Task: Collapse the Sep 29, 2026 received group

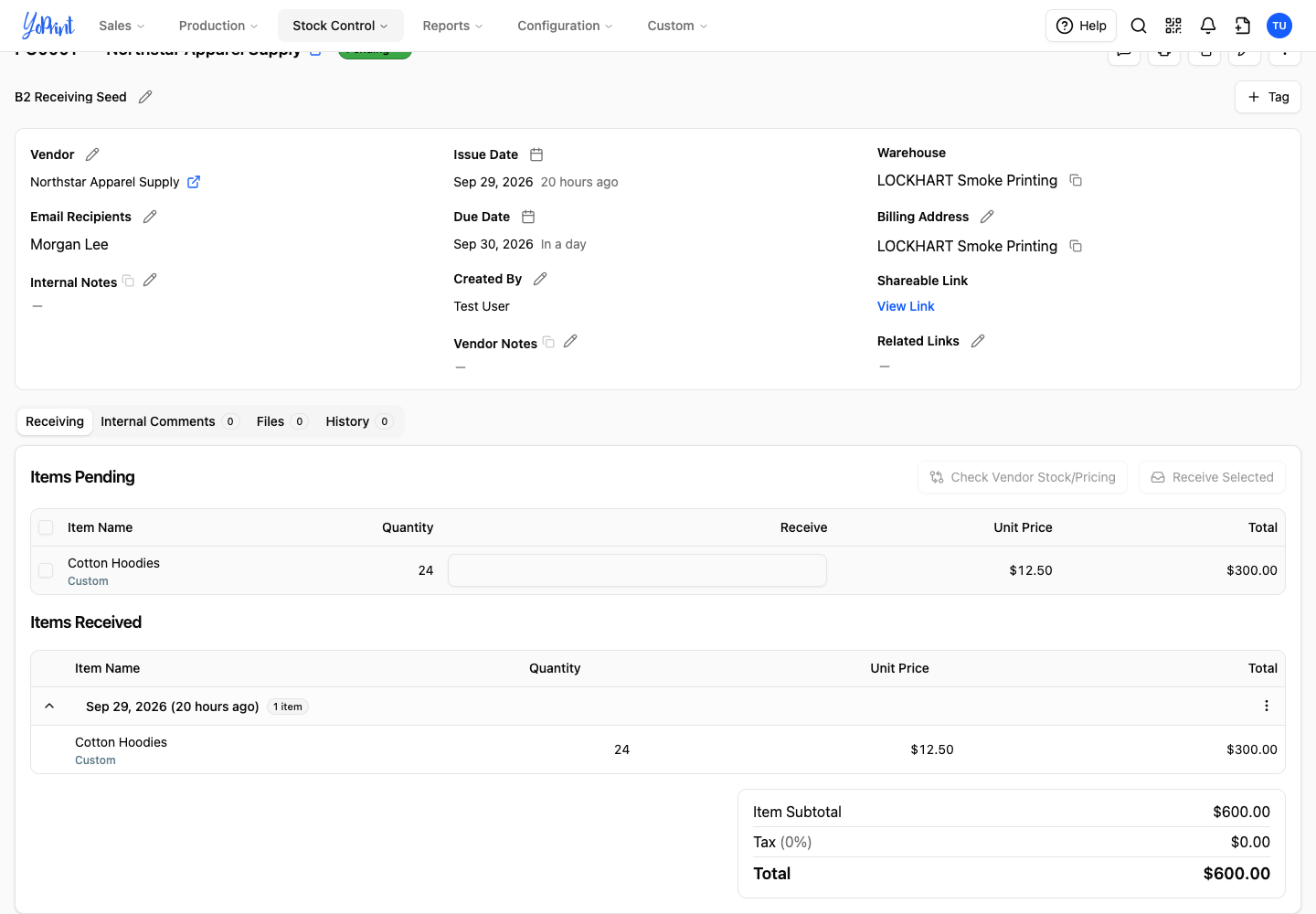Action: [49, 707]
